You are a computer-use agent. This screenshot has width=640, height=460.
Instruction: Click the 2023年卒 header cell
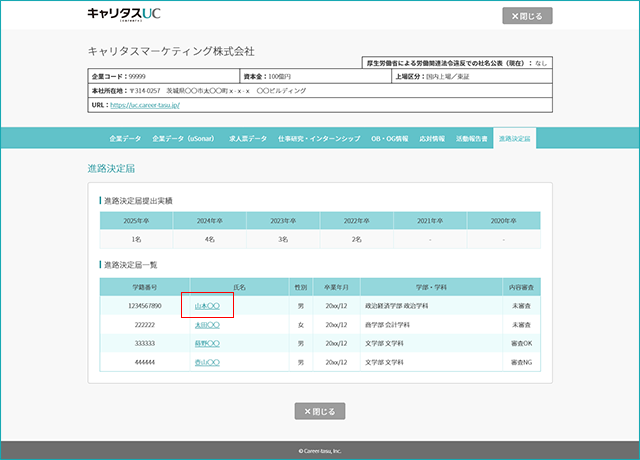(283, 220)
